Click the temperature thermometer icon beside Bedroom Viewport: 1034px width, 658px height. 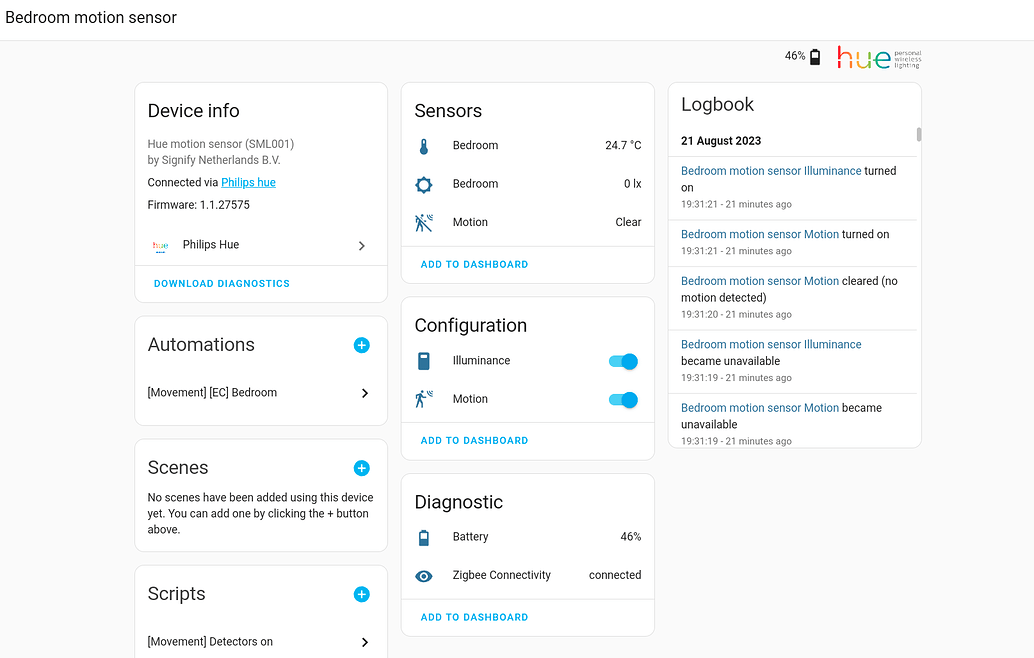click(423, 145)
